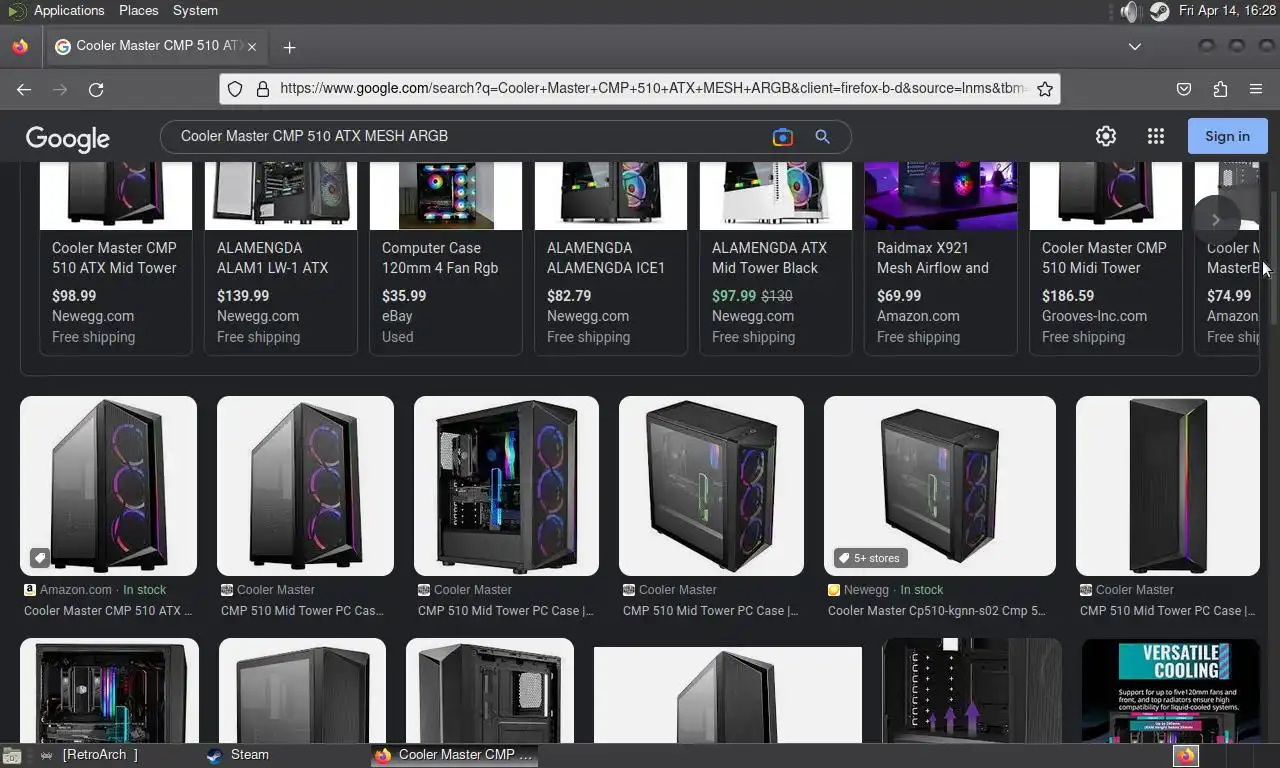Viewport: 1280px width, 768px height.
Task: Reload the current page
Action: (x=96, y=89)
